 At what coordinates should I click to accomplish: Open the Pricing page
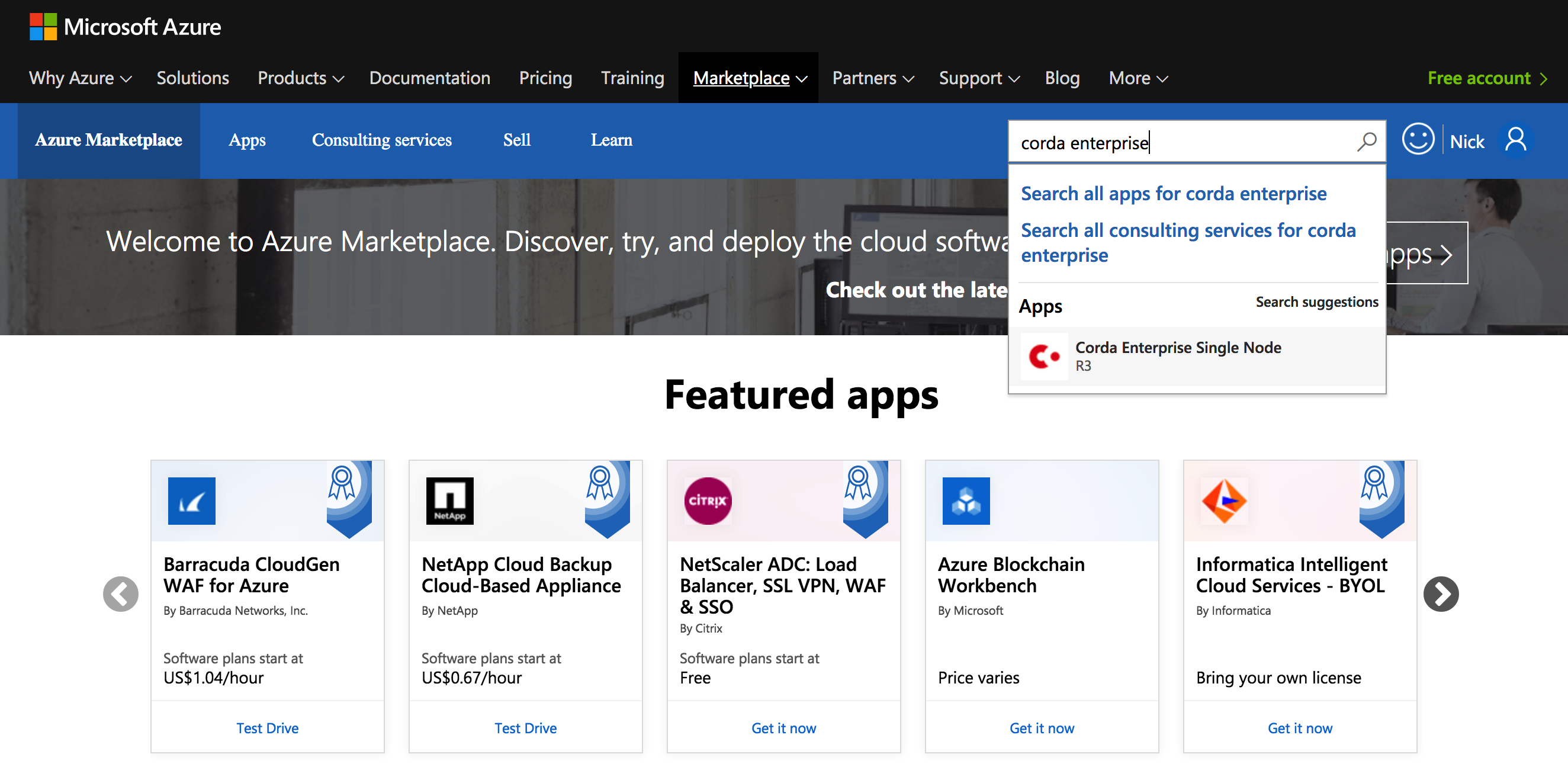pos(545,78)
